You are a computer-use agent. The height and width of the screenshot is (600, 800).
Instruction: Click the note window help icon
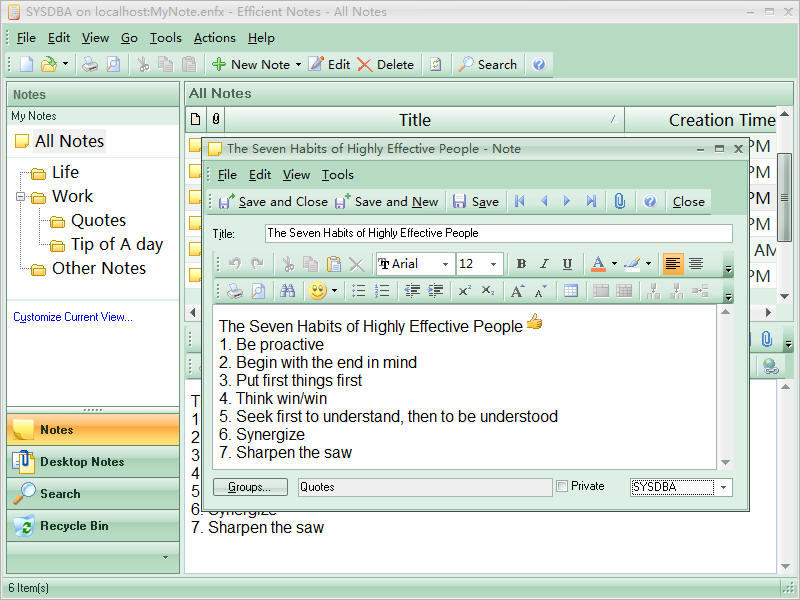(x=649, y=201)
